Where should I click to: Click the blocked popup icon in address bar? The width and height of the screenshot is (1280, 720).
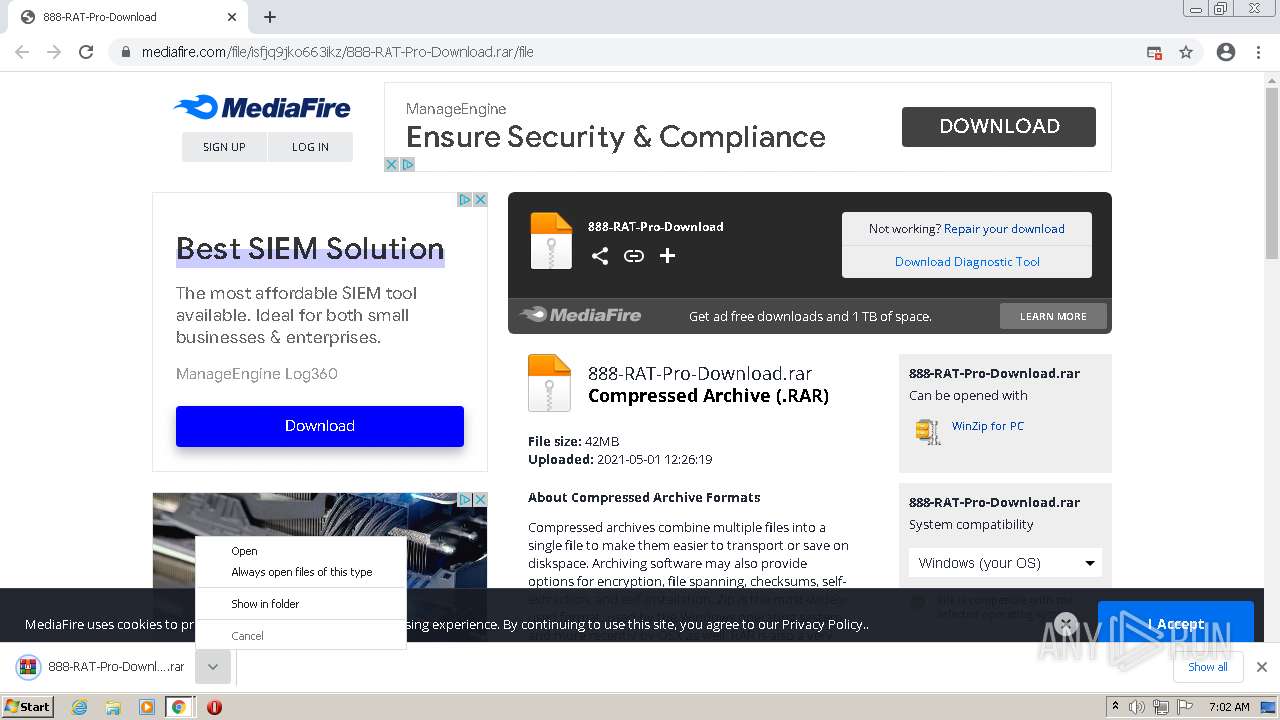pyautogui.click(x=1154, y=52)
